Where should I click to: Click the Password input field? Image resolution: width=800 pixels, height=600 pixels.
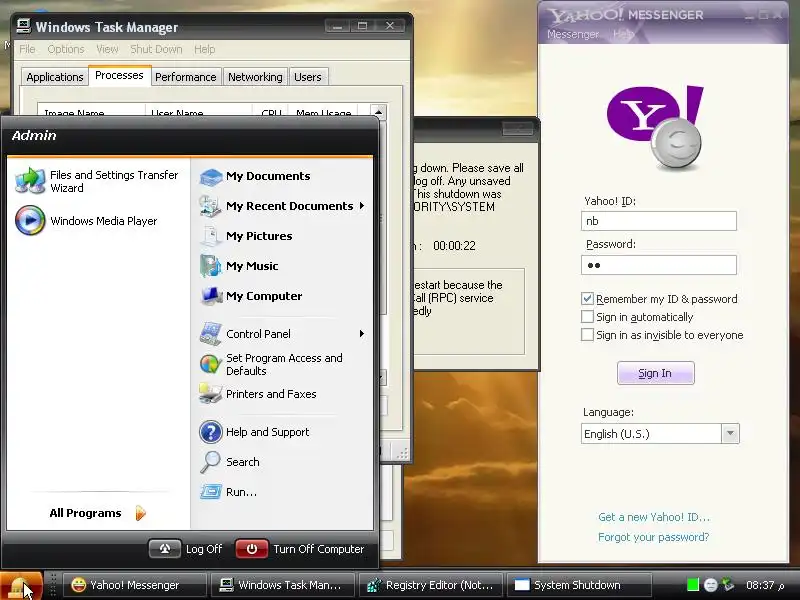(659, 265)
